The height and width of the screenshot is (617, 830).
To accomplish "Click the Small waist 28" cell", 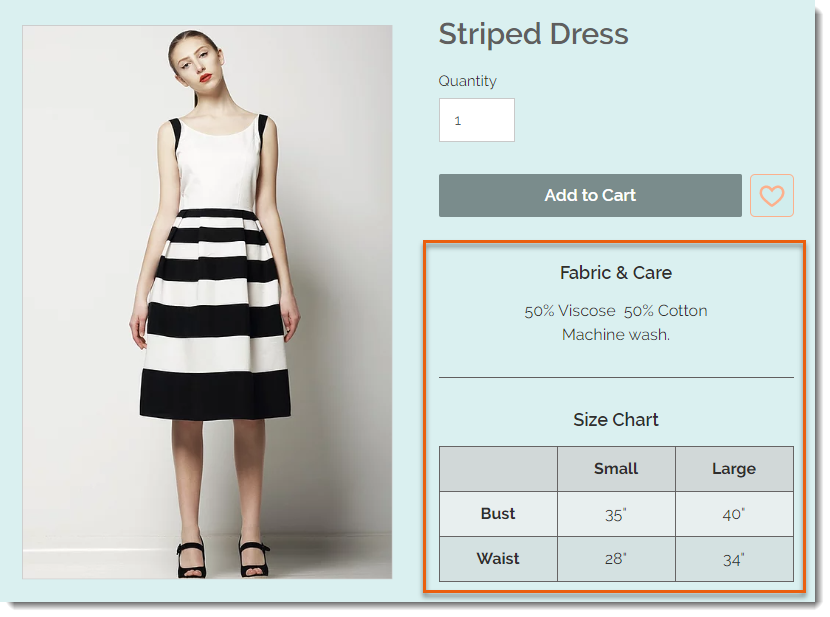I will [x=616, y=559].
